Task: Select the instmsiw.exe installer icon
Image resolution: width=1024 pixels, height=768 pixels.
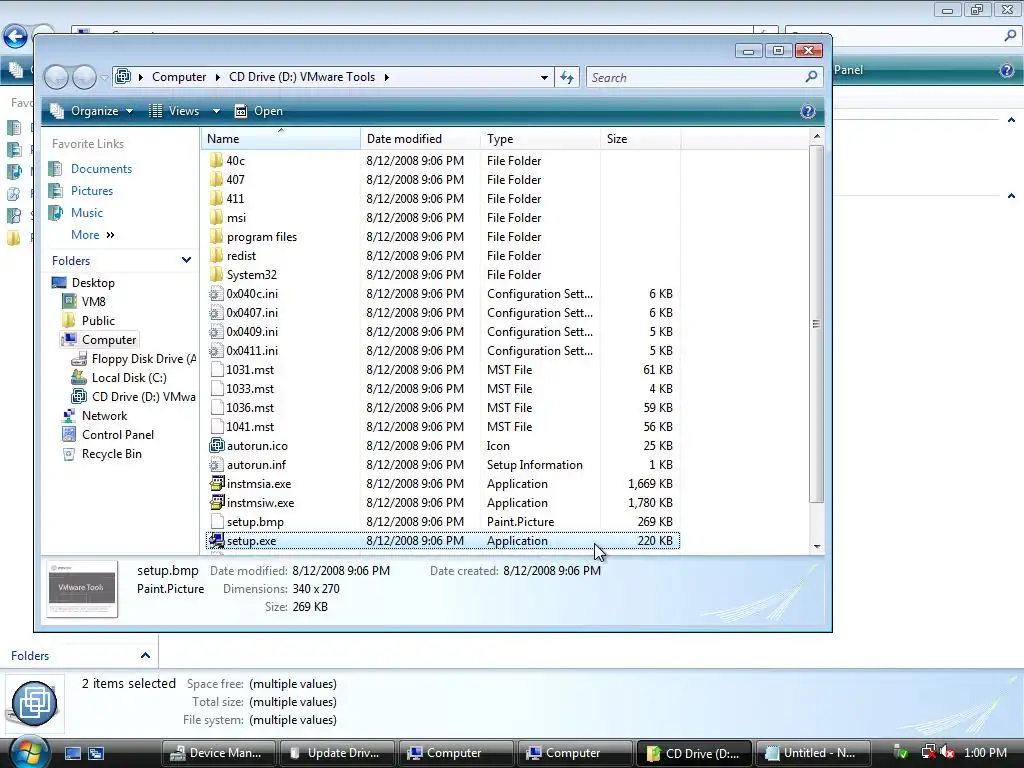Action: point(216,503)
